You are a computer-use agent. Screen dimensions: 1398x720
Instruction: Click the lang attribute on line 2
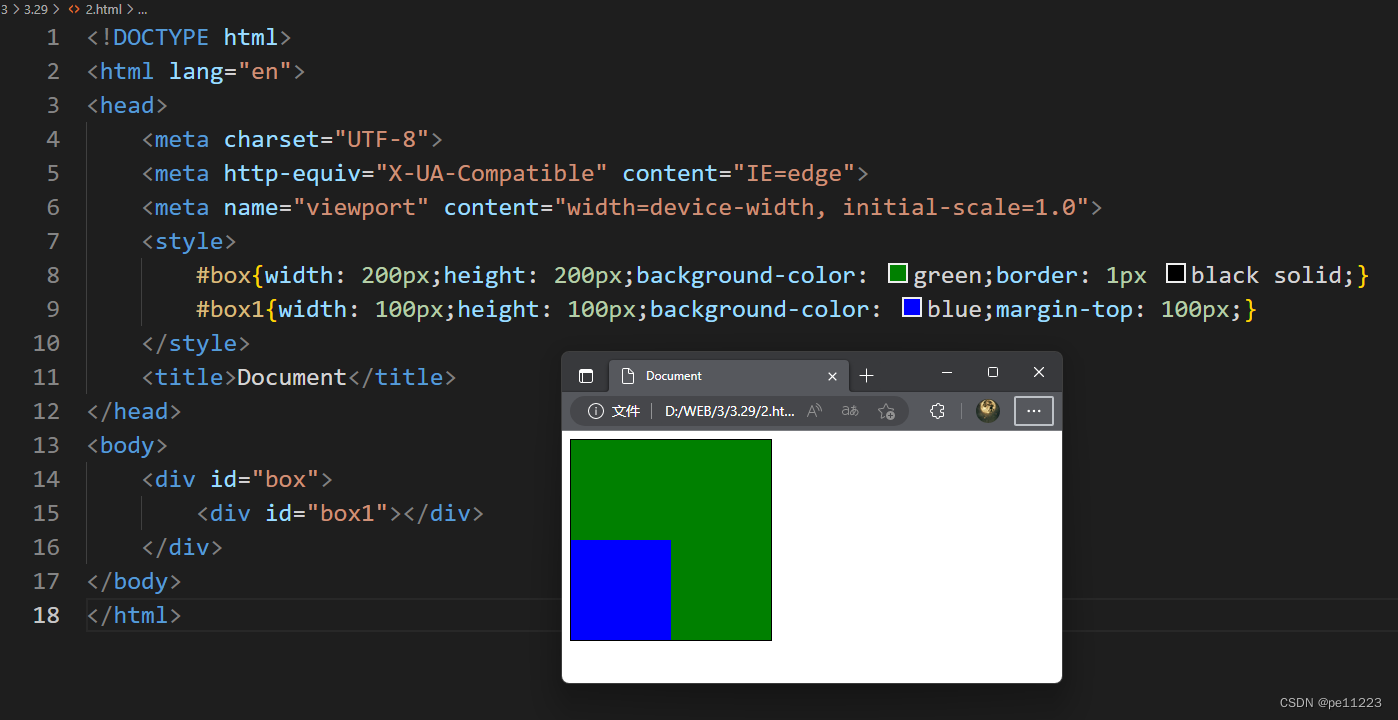click(x=196, y=71)
